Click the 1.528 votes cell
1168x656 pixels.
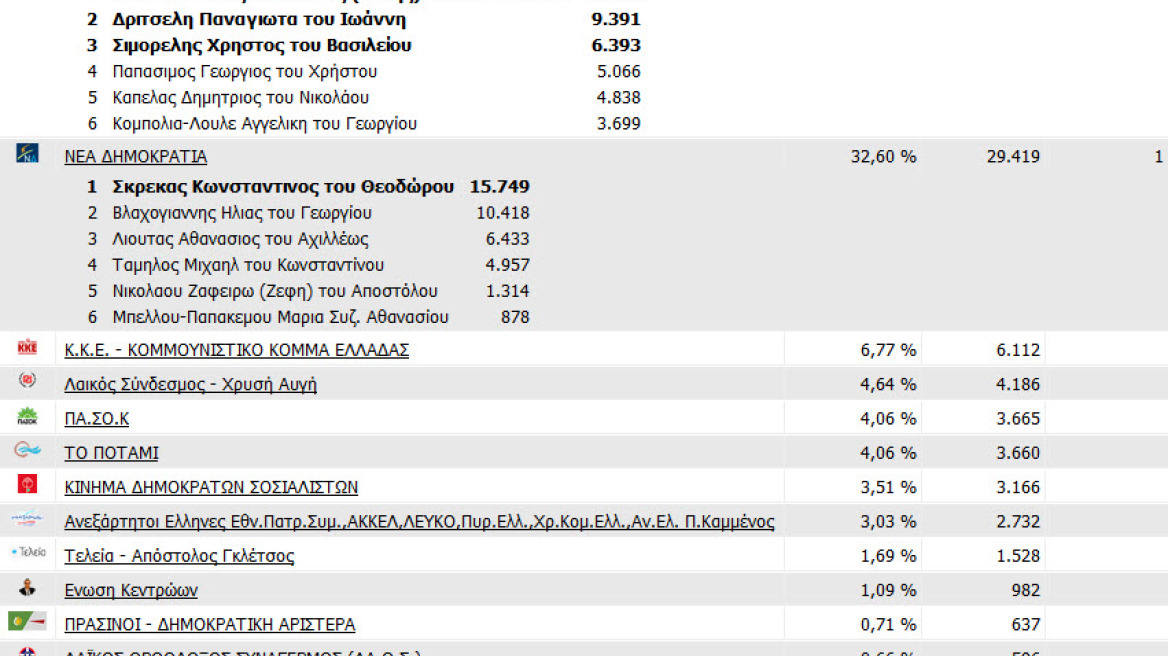[x=1018, y=555]
